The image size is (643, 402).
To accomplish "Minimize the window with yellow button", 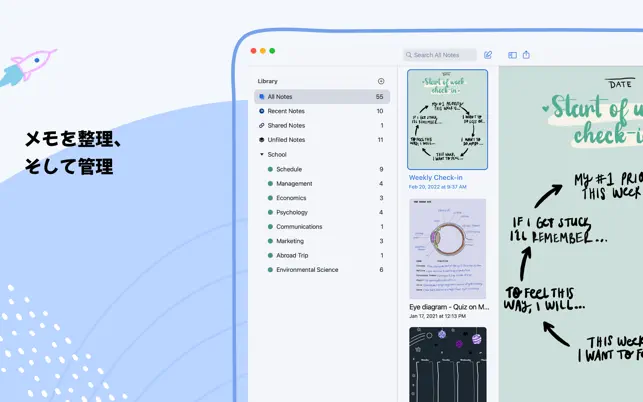I will 263,51.
